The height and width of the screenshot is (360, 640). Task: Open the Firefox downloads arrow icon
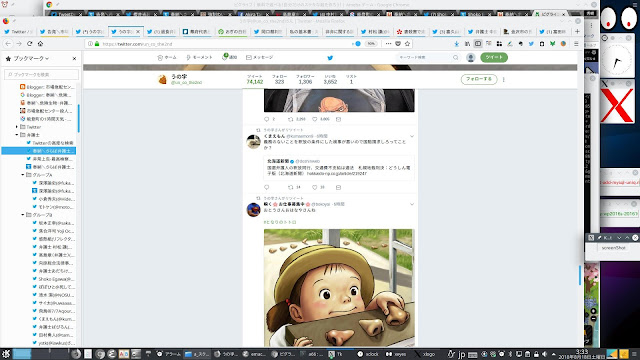point(456,44)
